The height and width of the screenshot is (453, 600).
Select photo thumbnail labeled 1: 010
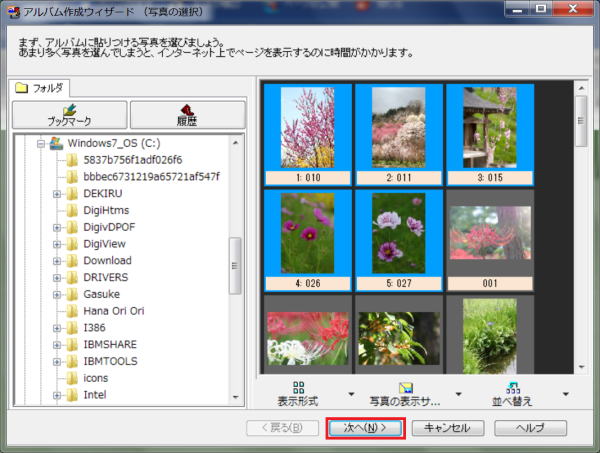click(308, 135)
